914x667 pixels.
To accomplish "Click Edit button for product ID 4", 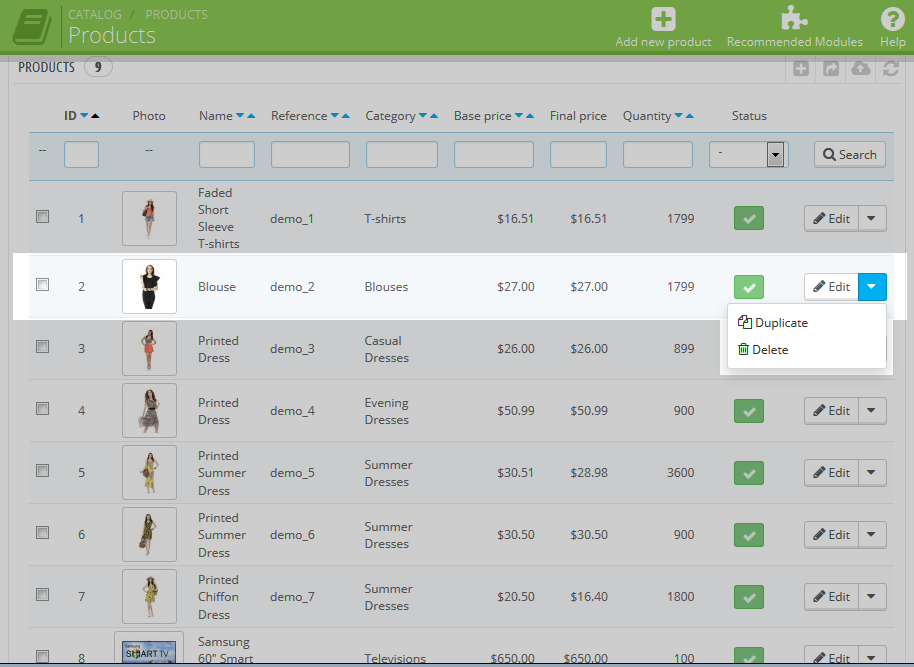I will coord(831,411).
